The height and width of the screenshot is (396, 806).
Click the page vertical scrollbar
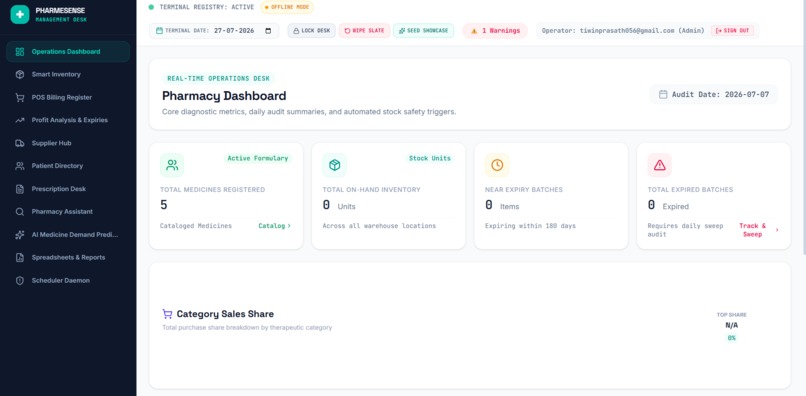pyautogui.click(x=803, y=129)
